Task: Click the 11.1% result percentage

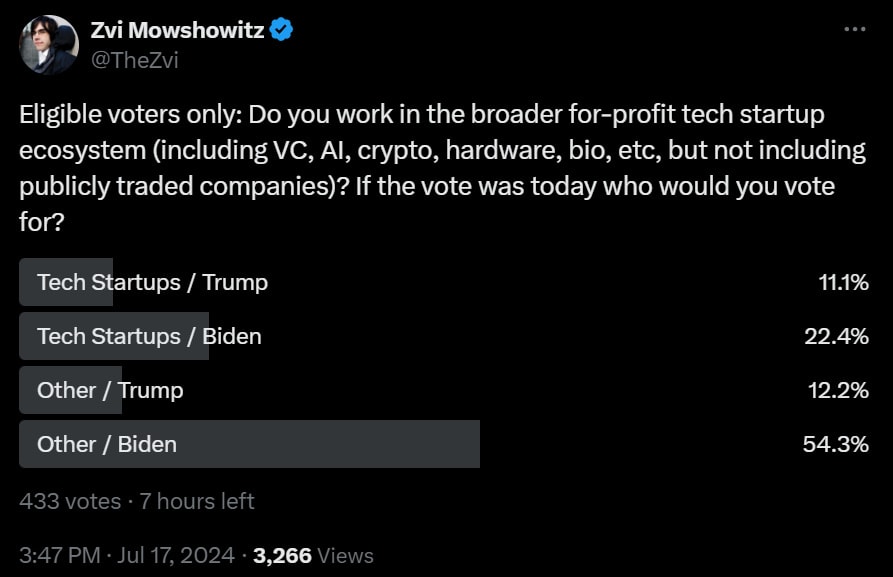Action: pos(843,282)
